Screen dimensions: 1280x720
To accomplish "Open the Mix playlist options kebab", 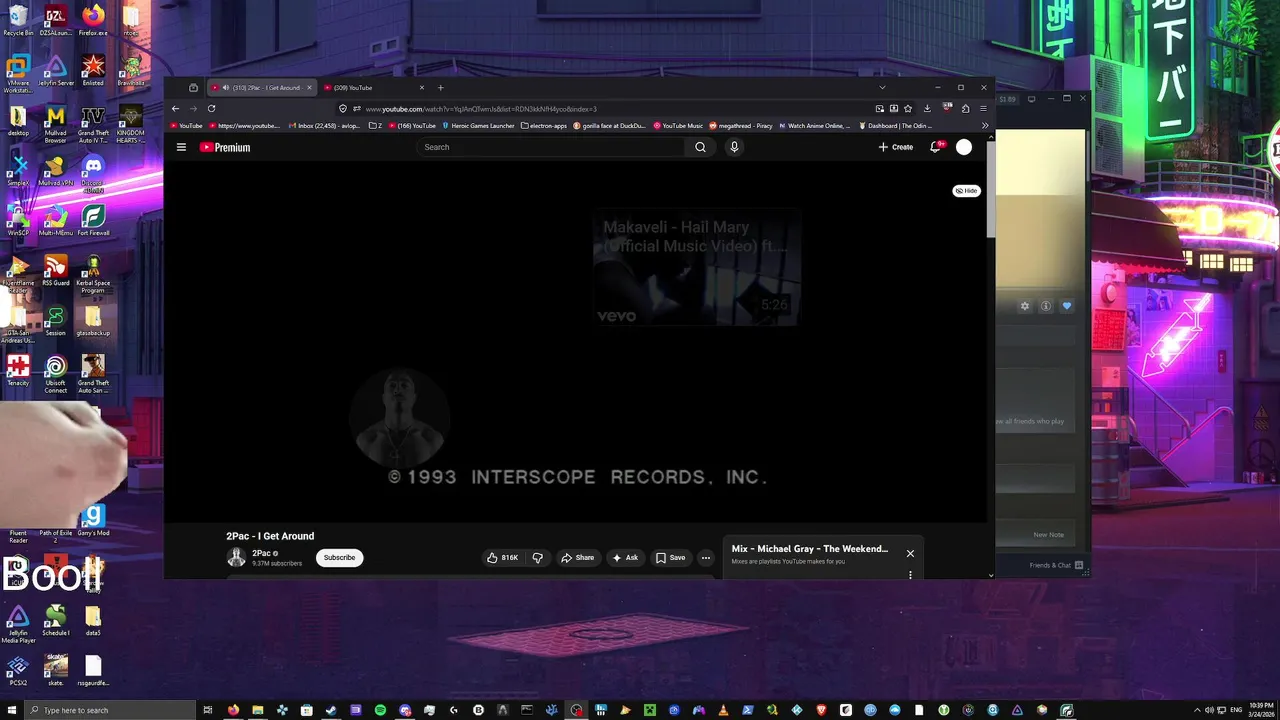I will tap(910, 575).
